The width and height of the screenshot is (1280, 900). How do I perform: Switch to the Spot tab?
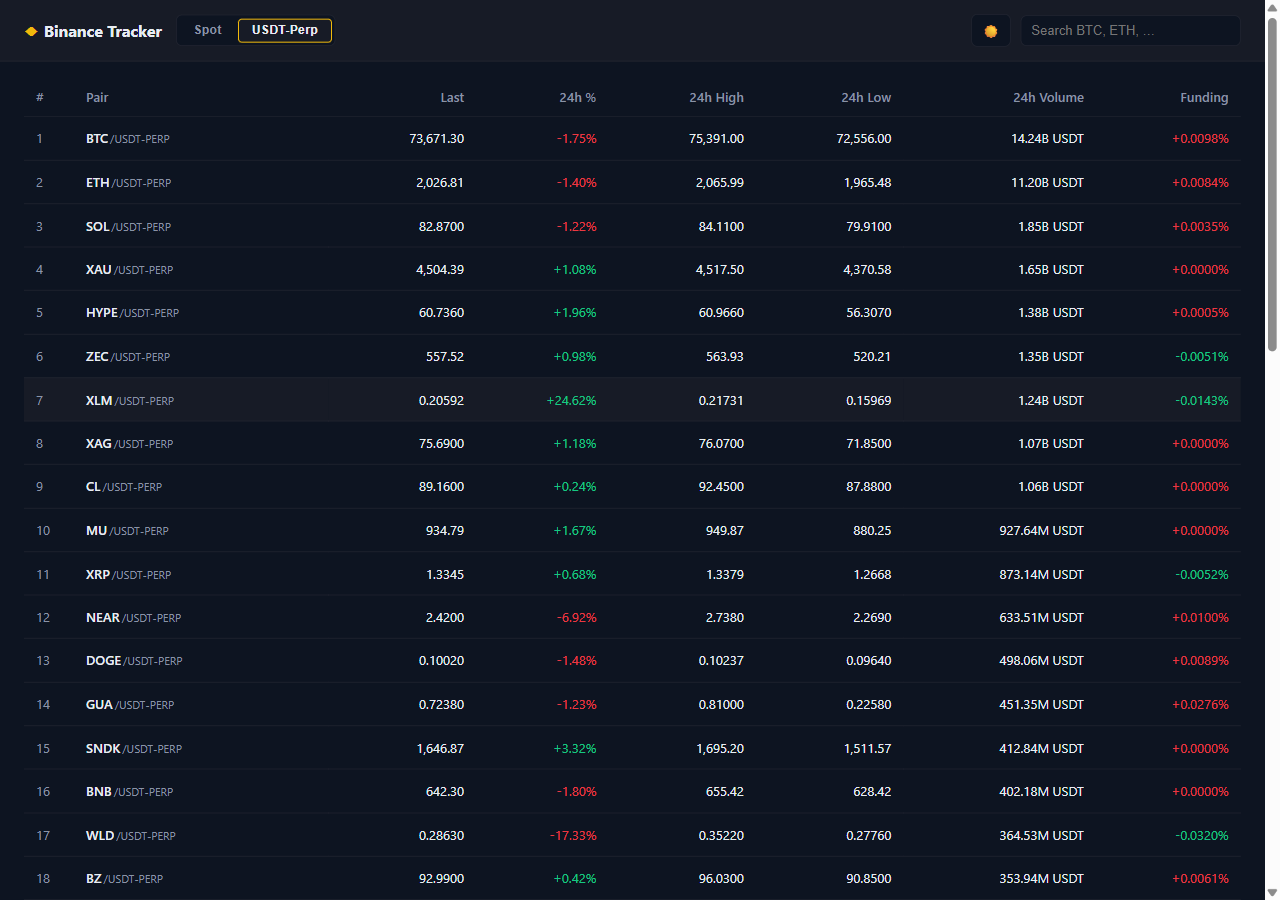208,30
